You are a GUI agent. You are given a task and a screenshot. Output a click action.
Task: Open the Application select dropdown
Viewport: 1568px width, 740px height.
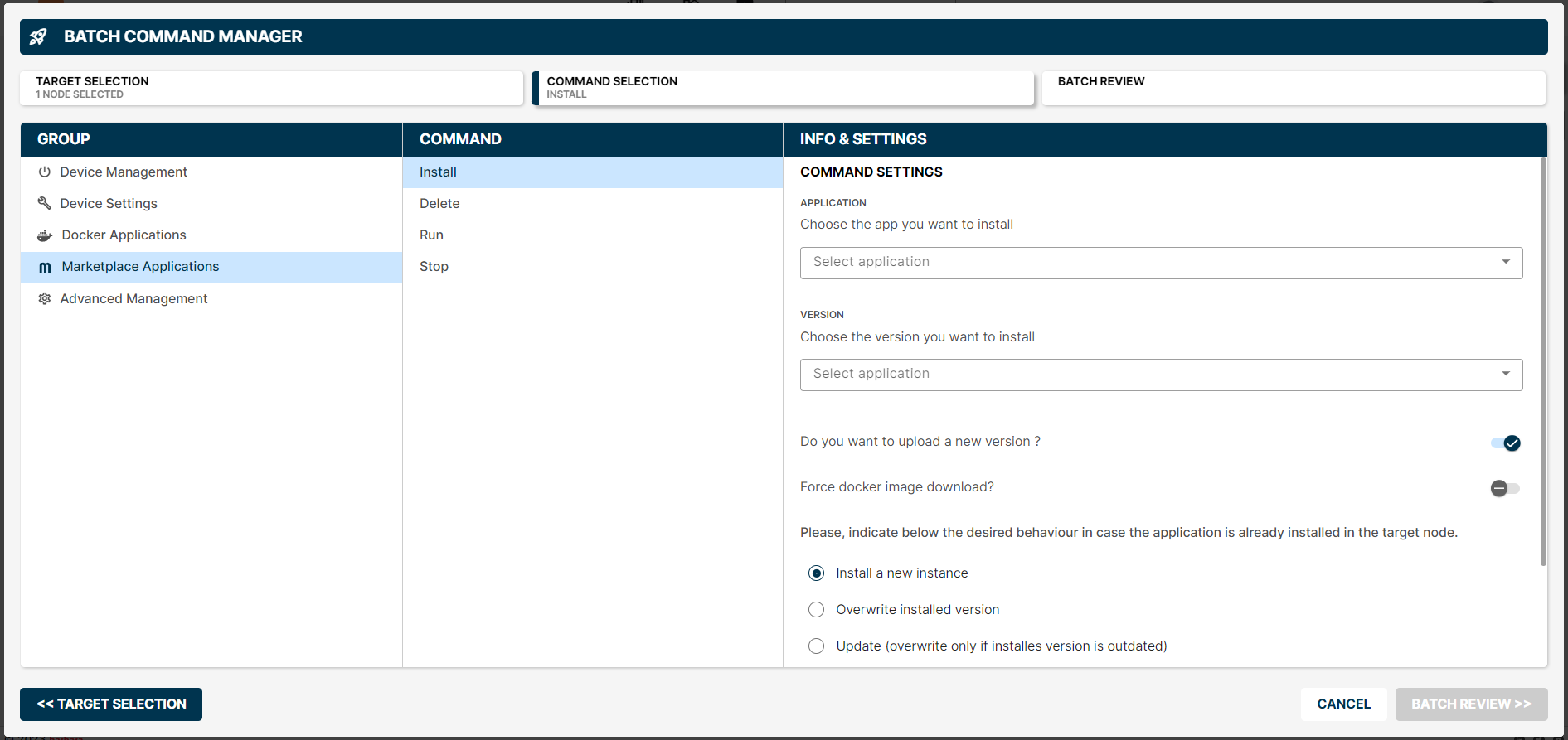pyautogui.click(x=1161, y=263)
